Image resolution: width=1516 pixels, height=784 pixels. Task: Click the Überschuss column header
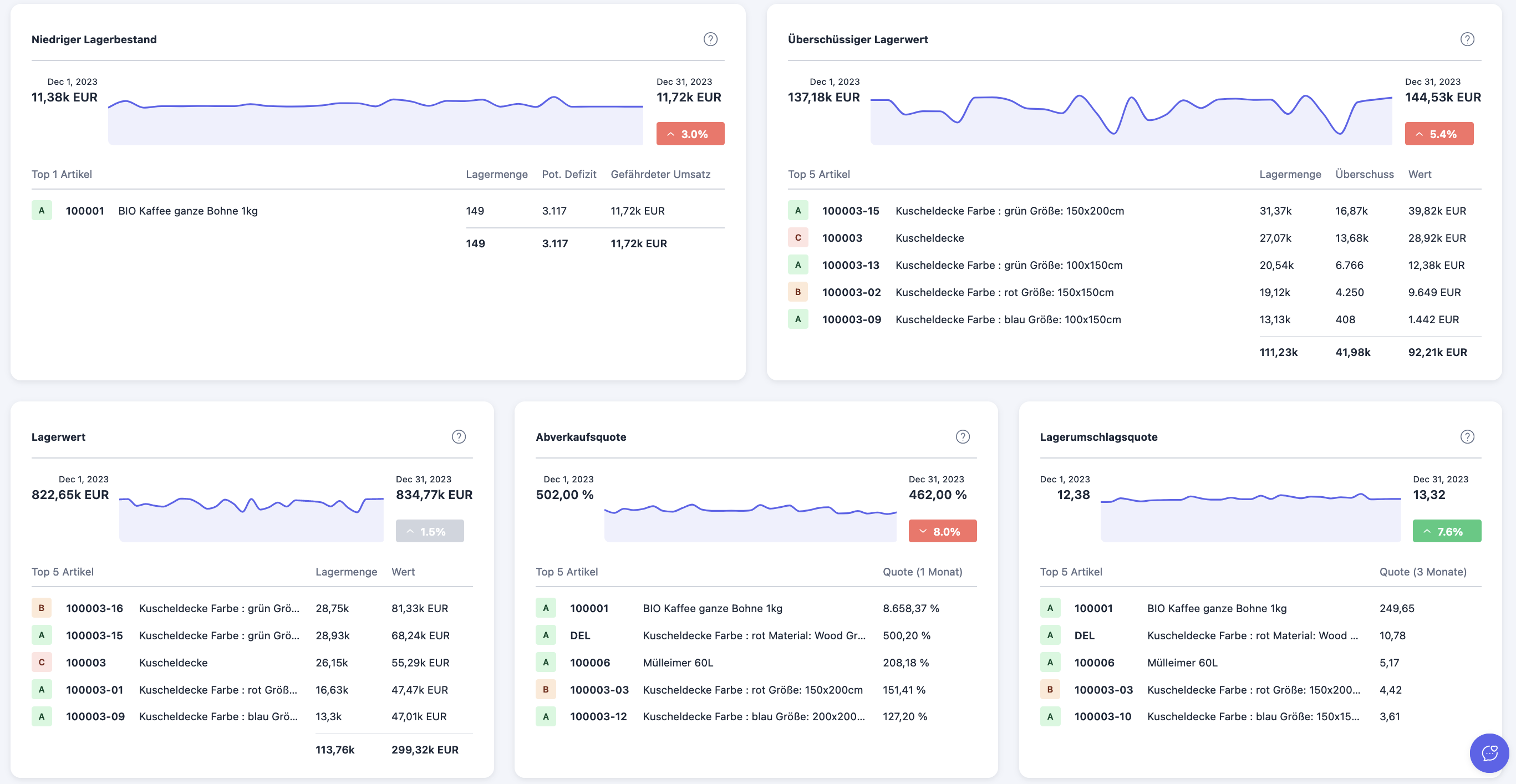(x=1364, y=174)
